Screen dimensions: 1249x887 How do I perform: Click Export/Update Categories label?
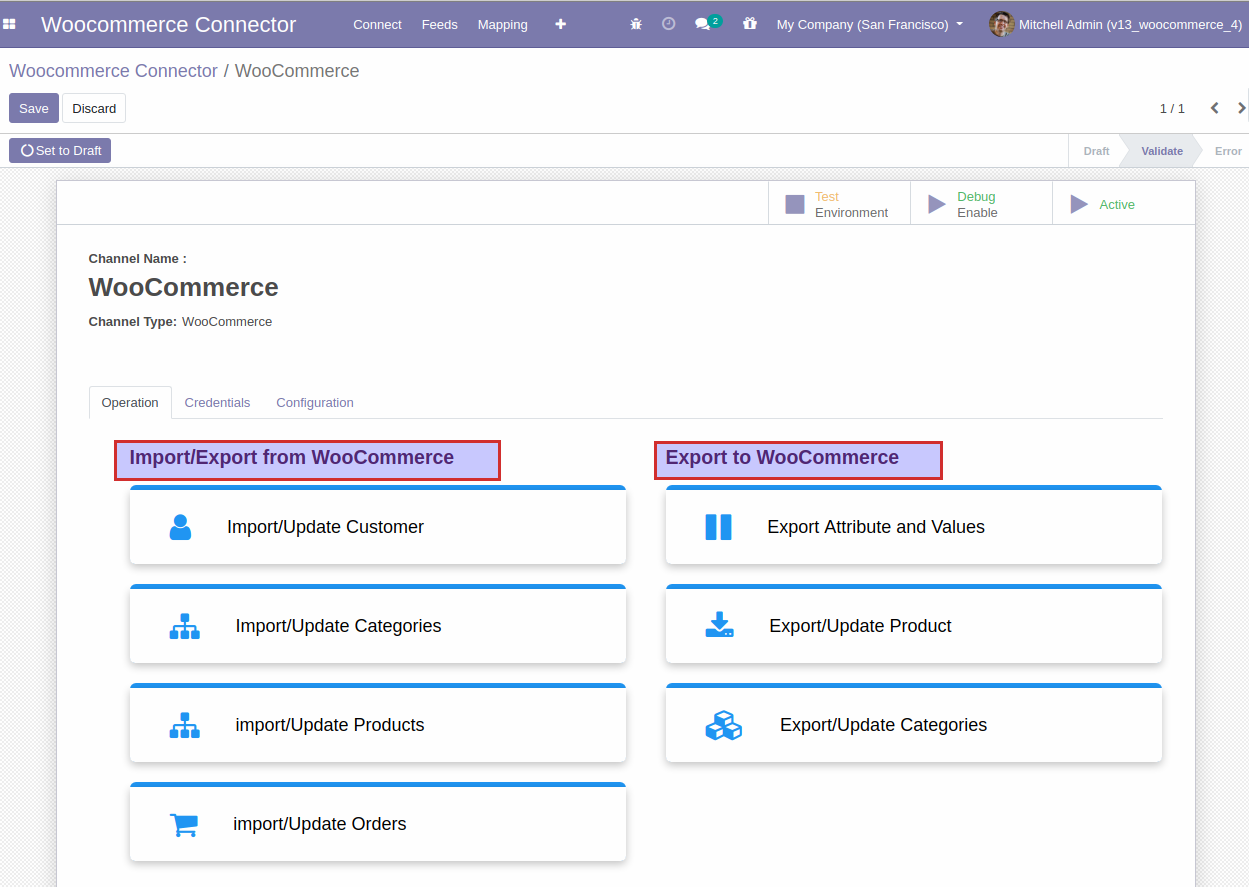(883, 725)
